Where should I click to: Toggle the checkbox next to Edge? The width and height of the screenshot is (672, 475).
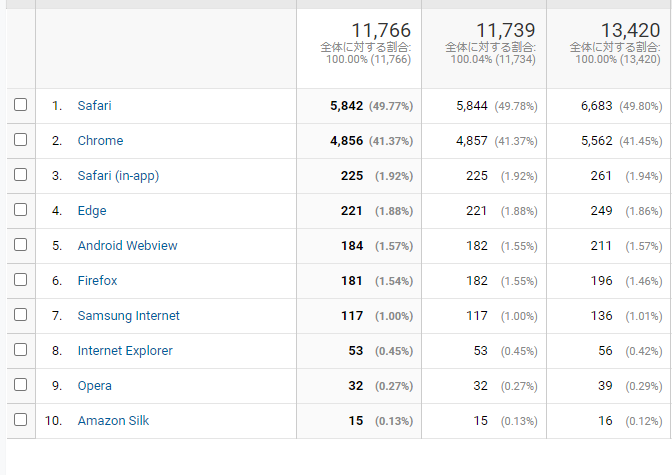pyautogui.click(x=21, y=210)
